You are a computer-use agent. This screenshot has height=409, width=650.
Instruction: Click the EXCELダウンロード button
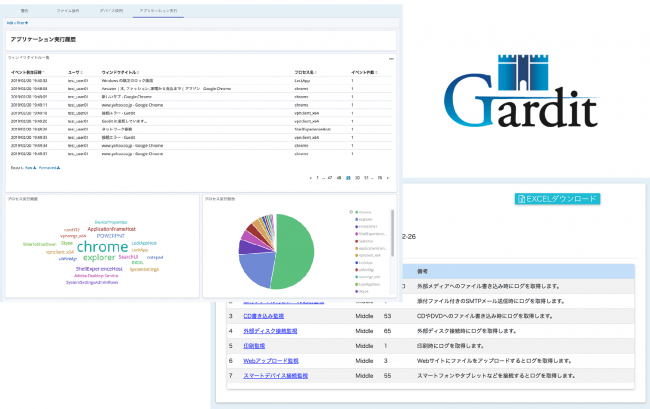click(x=558, y=199)
